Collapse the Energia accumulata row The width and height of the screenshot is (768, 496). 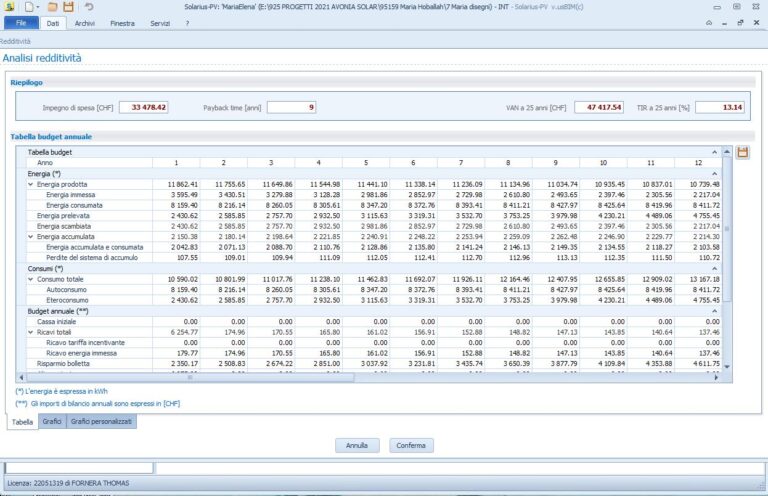31,237
